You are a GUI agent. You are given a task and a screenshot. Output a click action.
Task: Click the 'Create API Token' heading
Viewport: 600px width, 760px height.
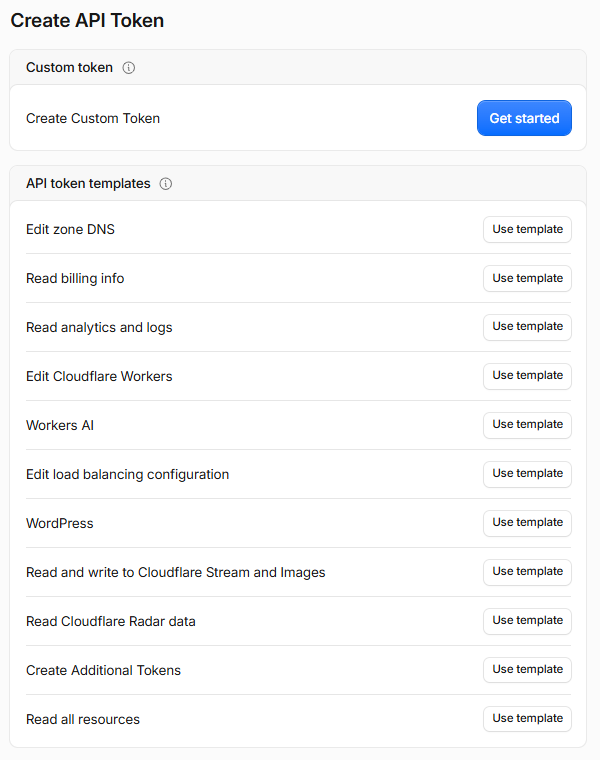click(x=87, y=21)
